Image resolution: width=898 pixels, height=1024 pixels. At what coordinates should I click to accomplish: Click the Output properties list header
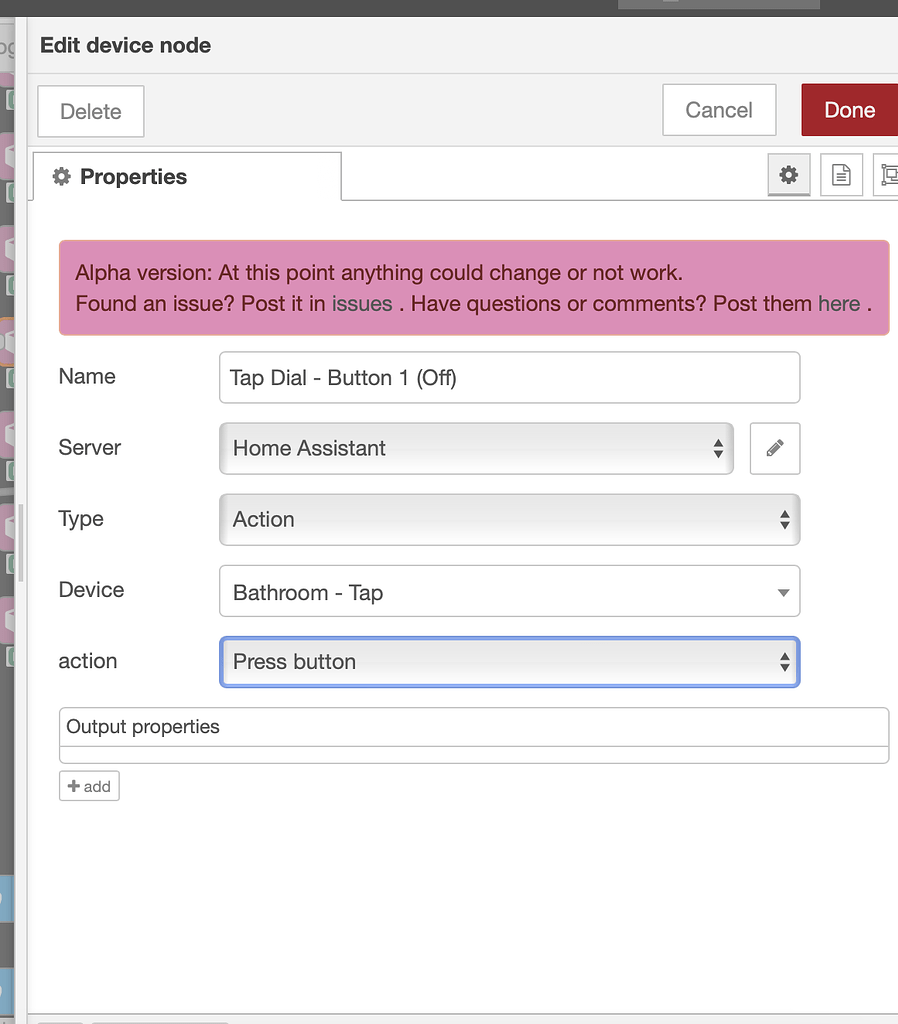473,727
